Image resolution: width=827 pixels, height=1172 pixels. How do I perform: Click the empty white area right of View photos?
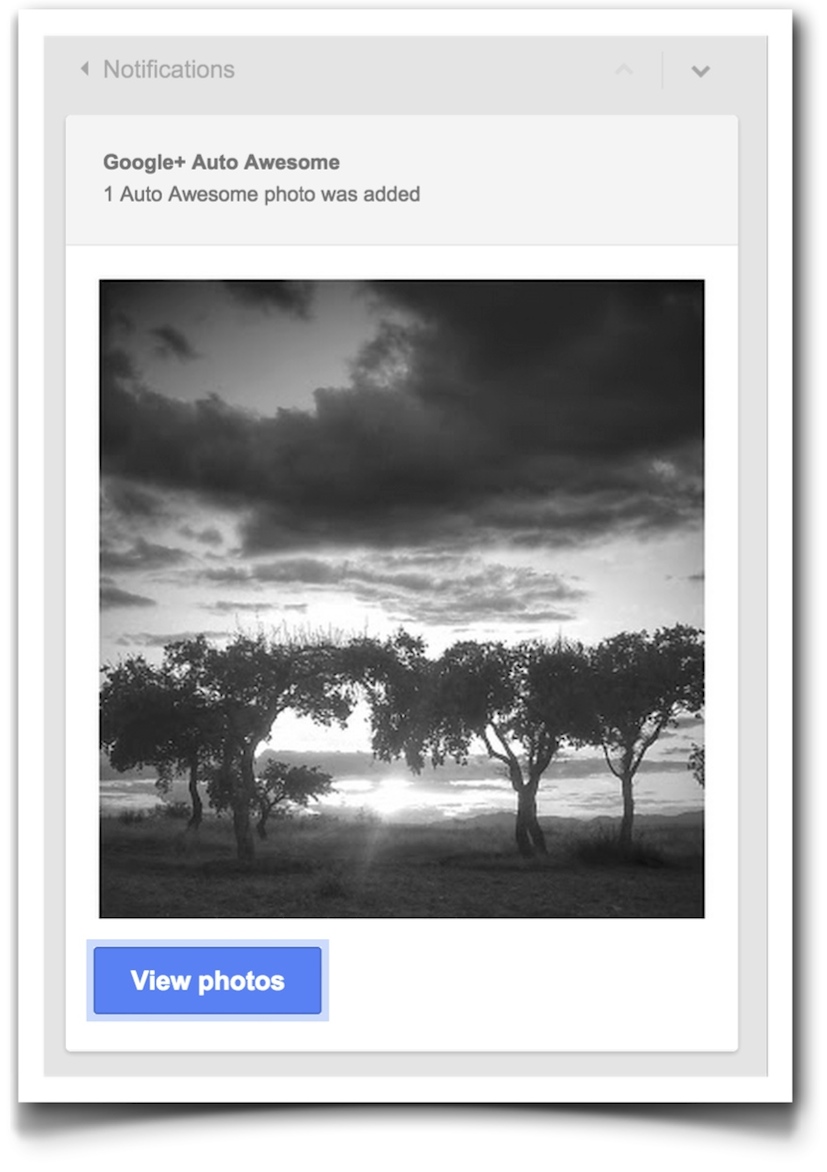click(531, 981)
